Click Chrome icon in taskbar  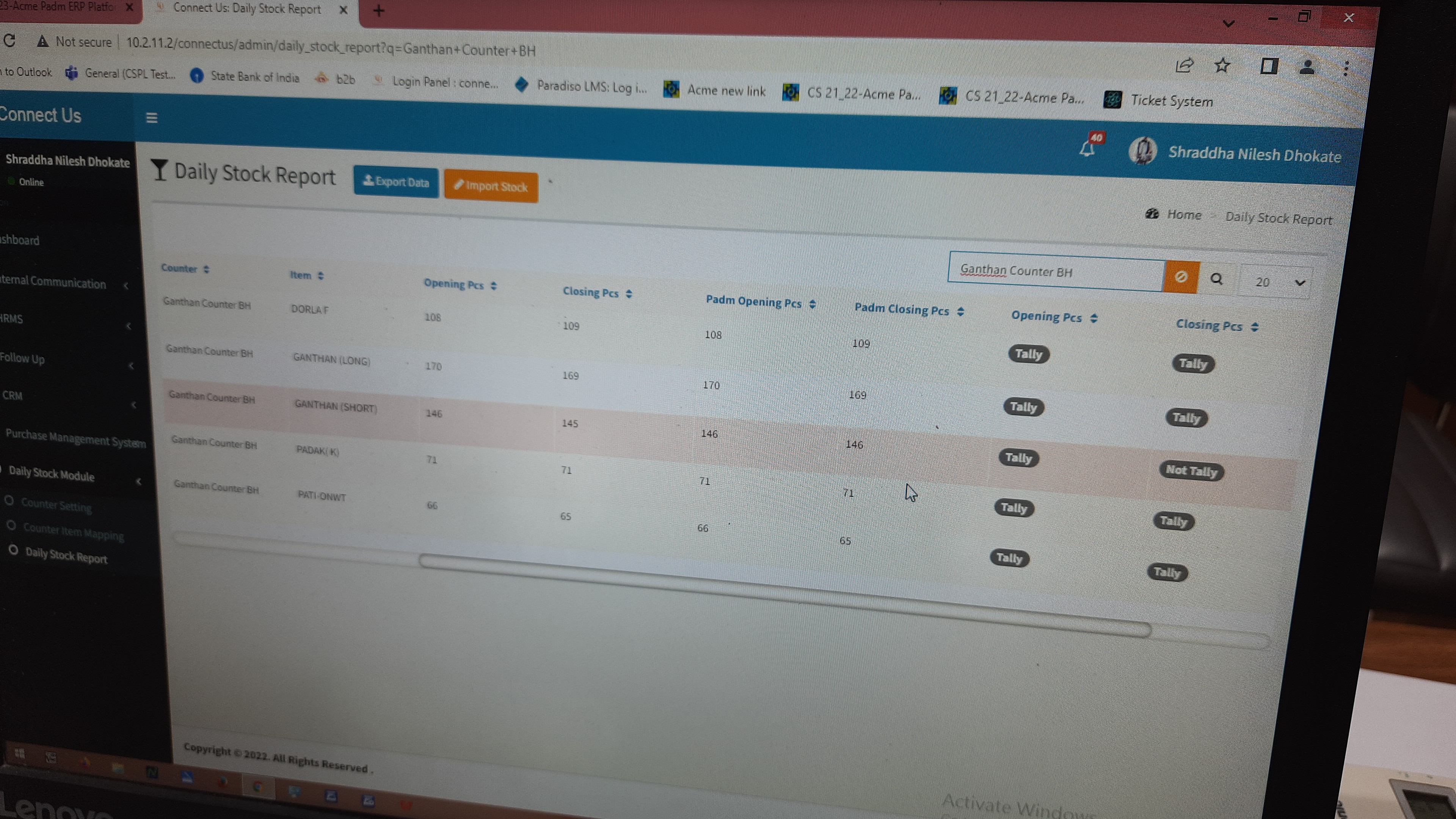tap(258, 786)
